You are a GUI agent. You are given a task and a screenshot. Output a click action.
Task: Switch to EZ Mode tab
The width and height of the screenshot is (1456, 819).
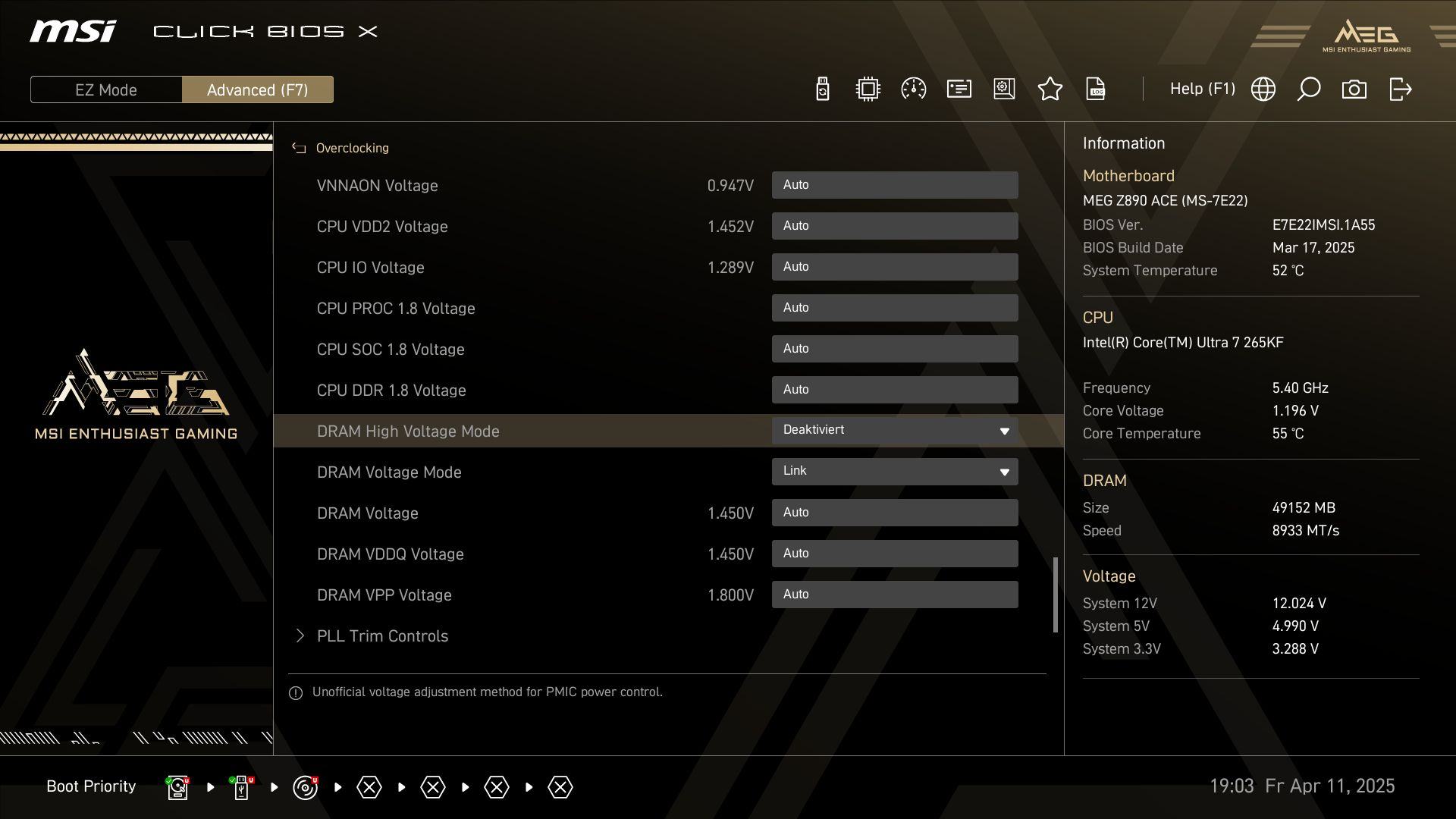pyautogui.click(x=106, y=89)
